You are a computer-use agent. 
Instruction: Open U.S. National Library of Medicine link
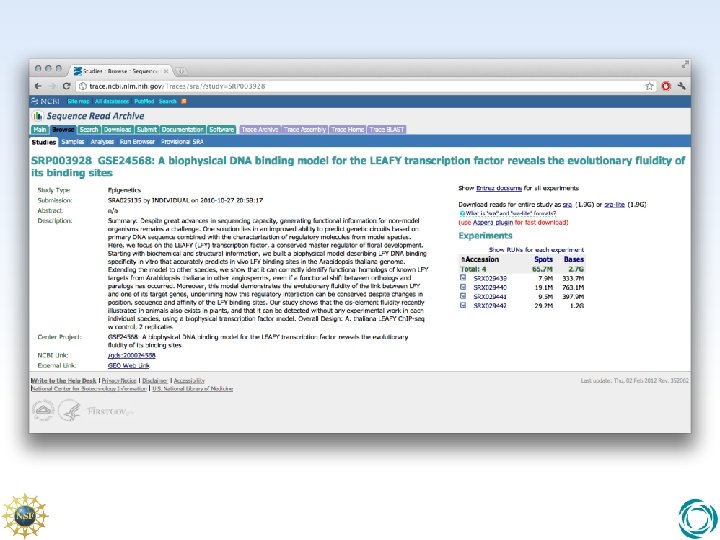pyautogui.click(x=192, y=388)
